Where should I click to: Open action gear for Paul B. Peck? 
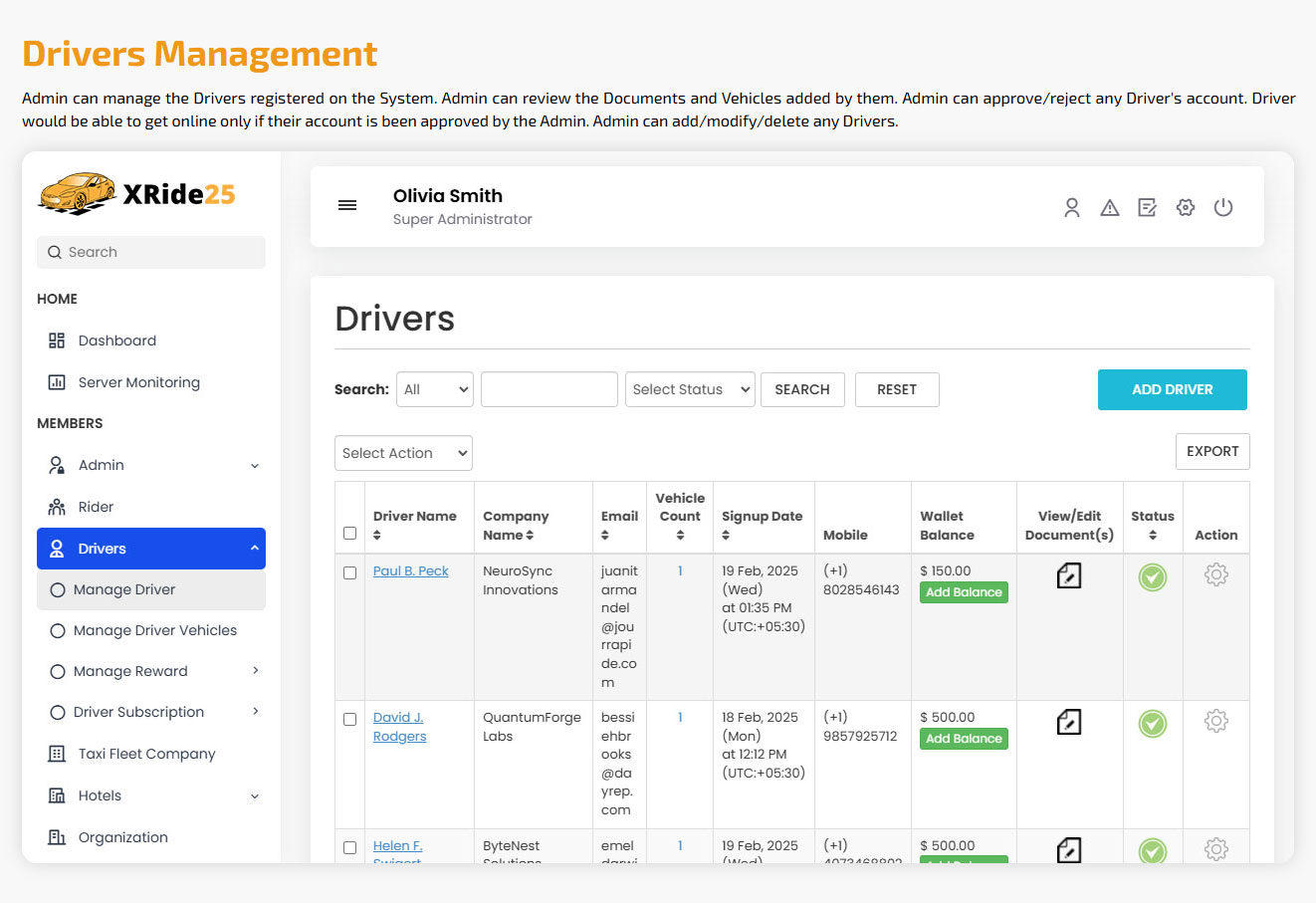[1216, 574]
